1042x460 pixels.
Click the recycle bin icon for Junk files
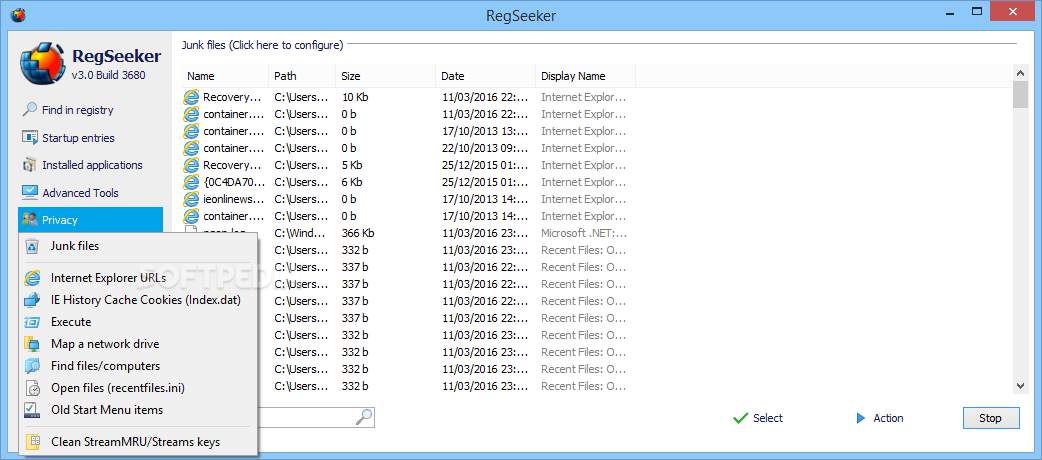click(x=32, y=247)
